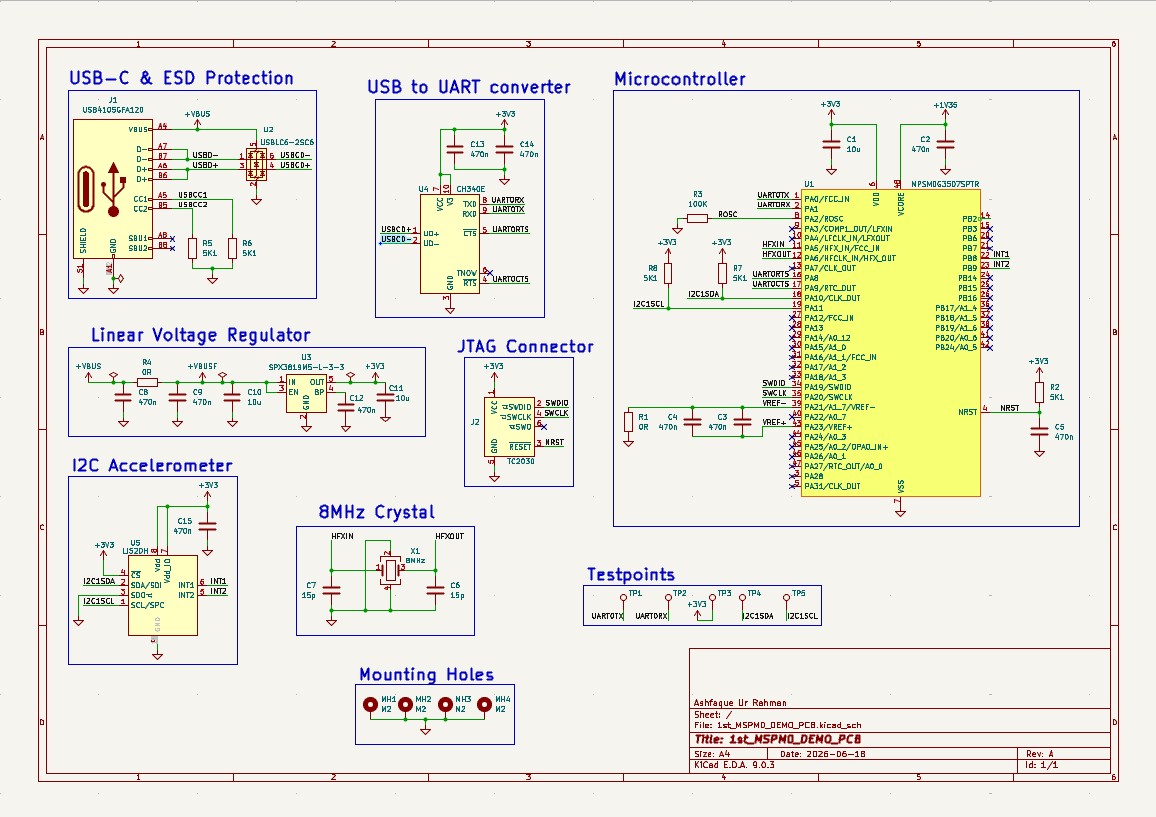Select capacitor C13 symbol
Viewport: 1156px width, 817px height.
click(455, 150)
